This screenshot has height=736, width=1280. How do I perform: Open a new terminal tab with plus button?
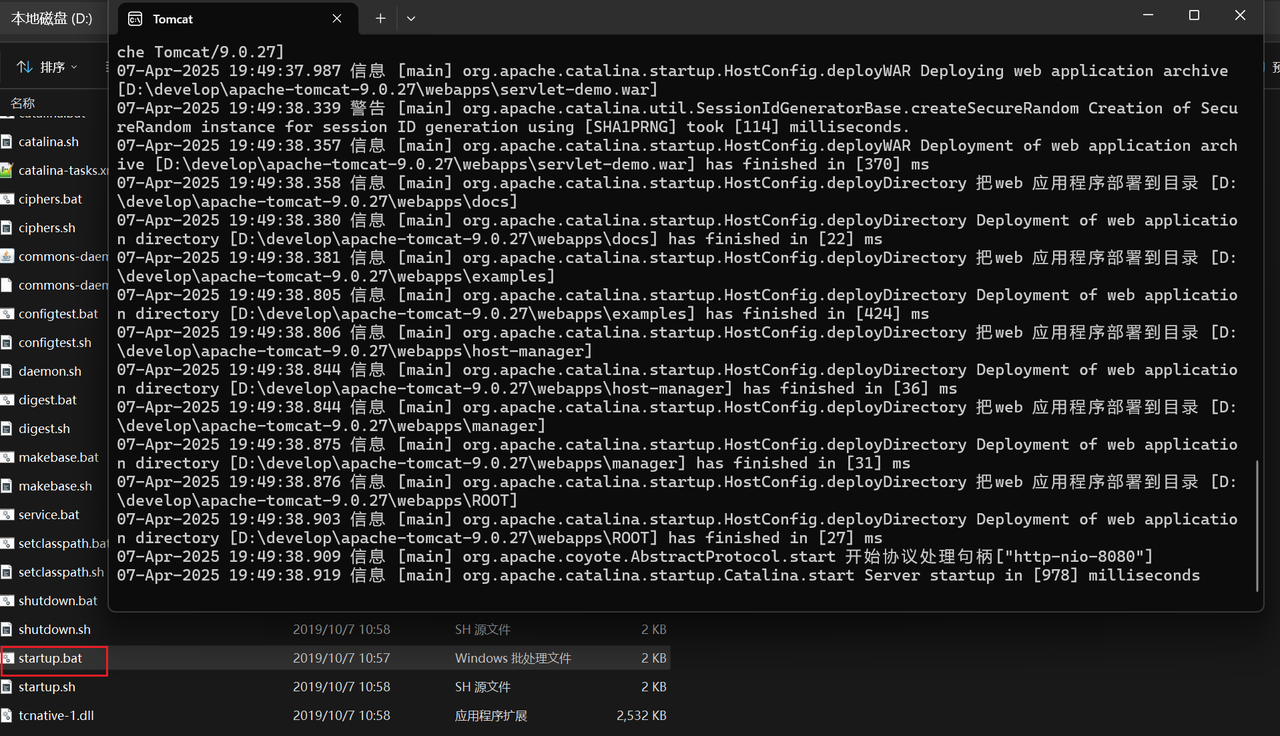(380, 19)
